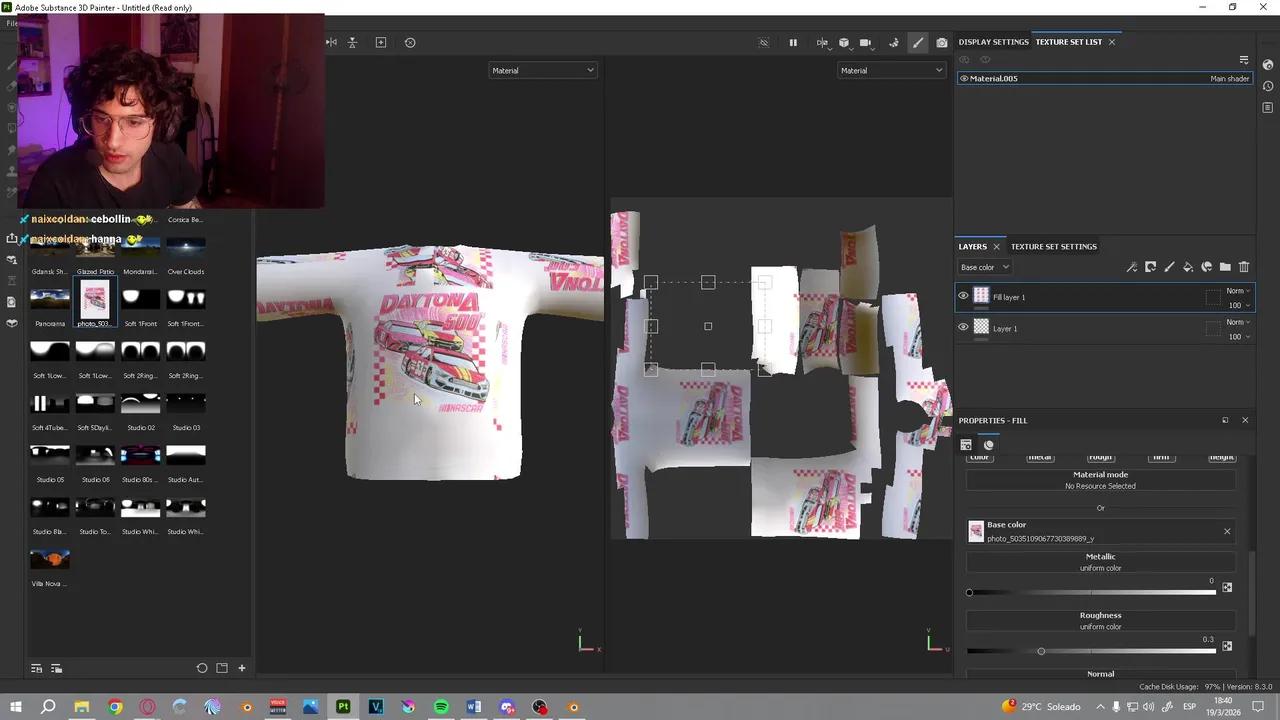Open the viewport split-mode dropdown icon
The image size is (1280, 720).
pyautogui.click(x=822, y=42)
